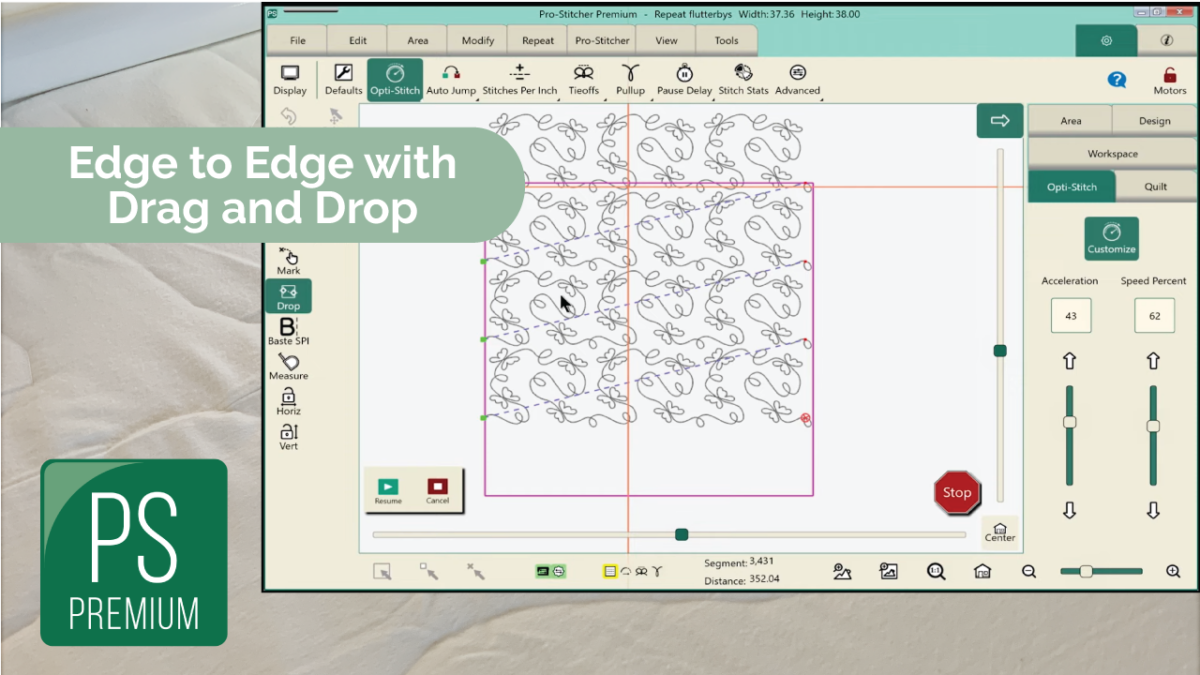
Task: Select the Auto Jump tool
Action: click(451, 79)
